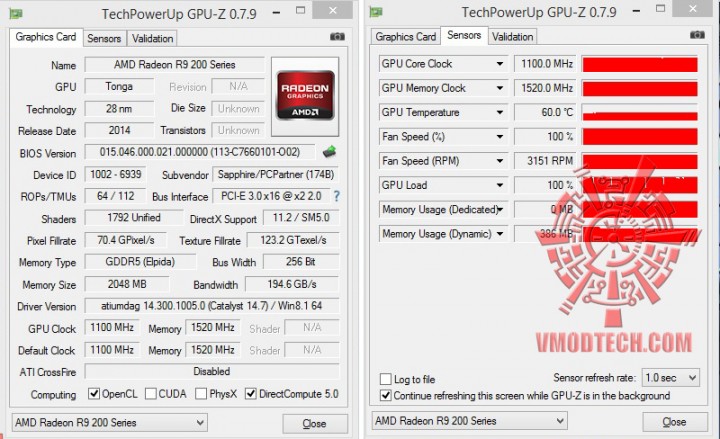The height and width of the screenshot is (439, 720).
Task: Click the camera screenshot icon in Sensors window
Action: point(697,35)
